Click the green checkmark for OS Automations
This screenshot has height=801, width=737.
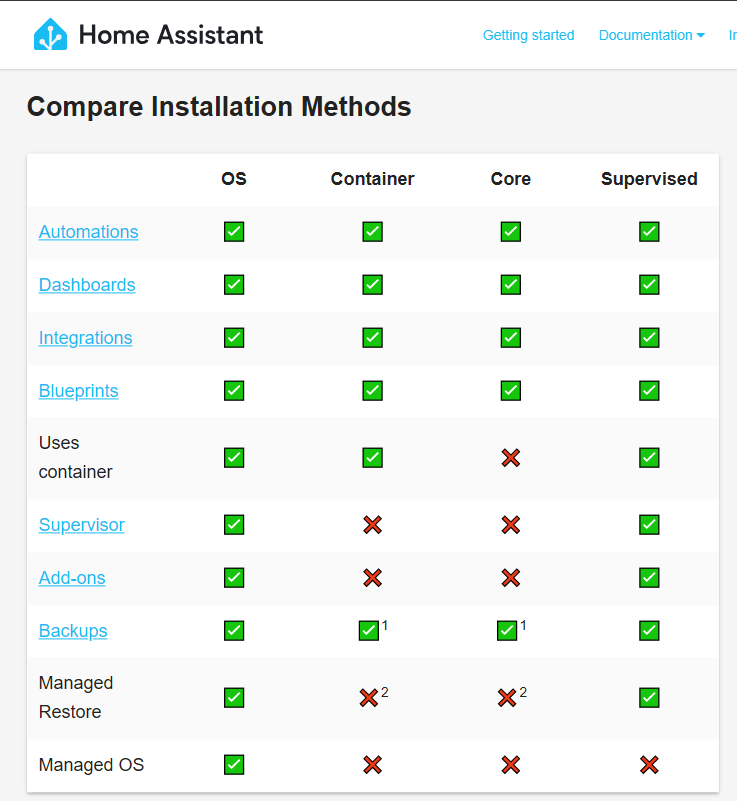click(x=234, y=231)
